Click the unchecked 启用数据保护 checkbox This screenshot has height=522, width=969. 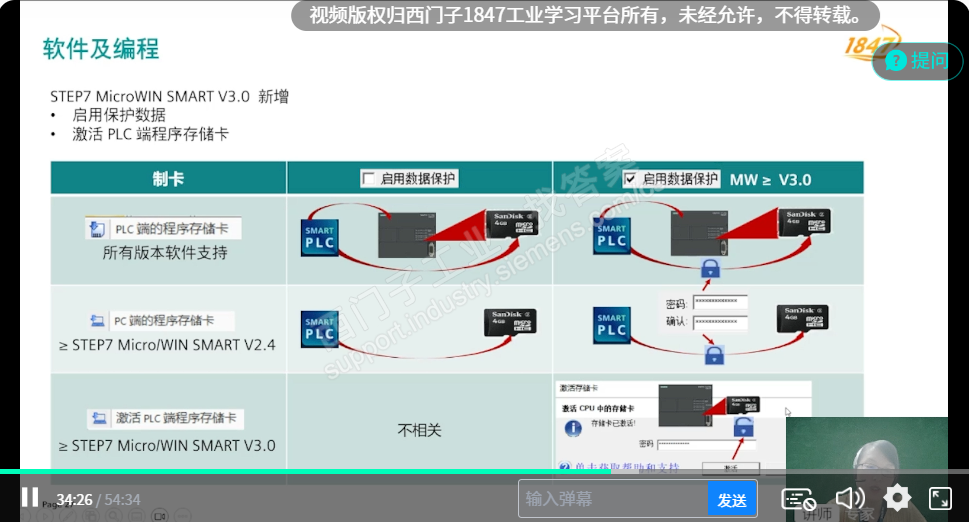(x=368, y=179)
